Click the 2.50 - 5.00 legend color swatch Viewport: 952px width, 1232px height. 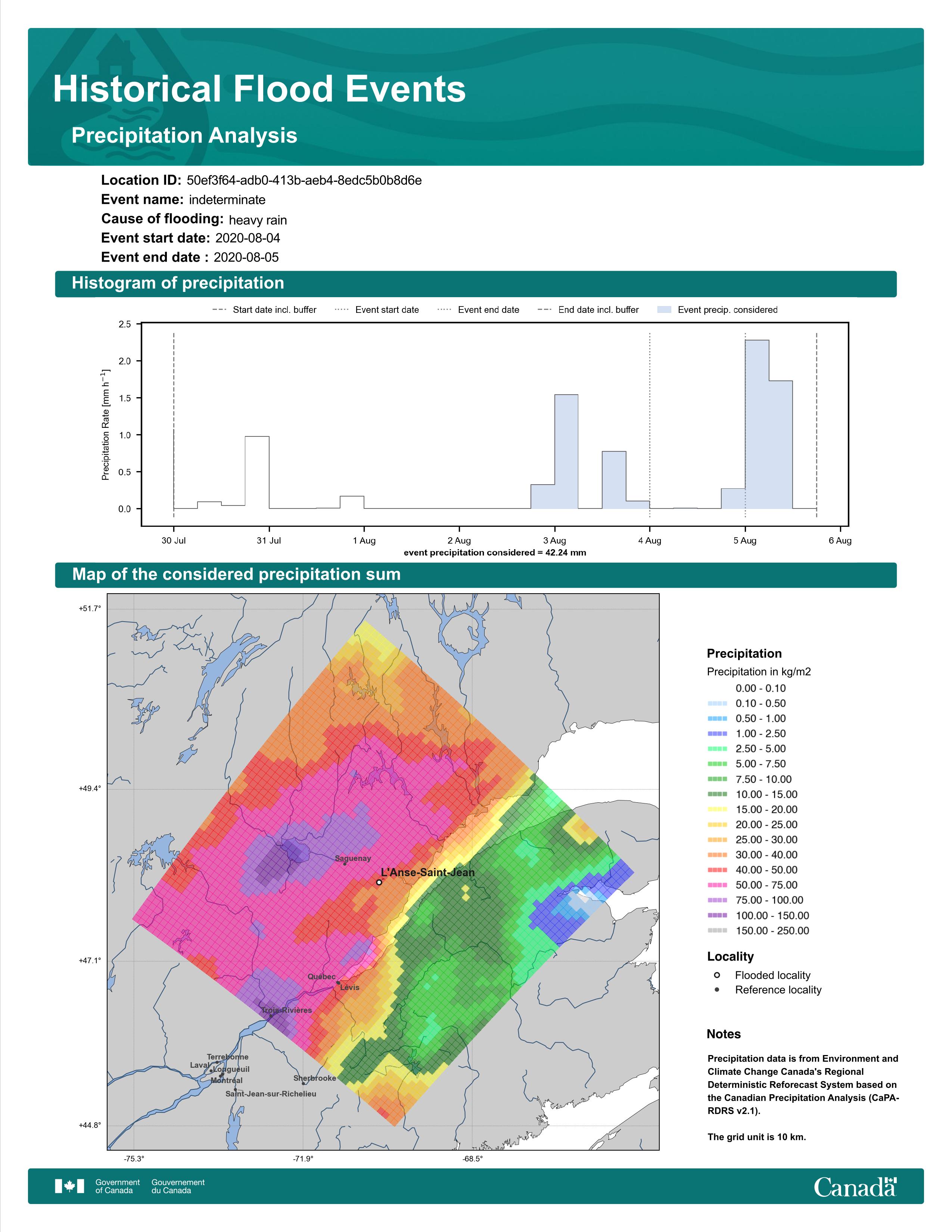717,749
